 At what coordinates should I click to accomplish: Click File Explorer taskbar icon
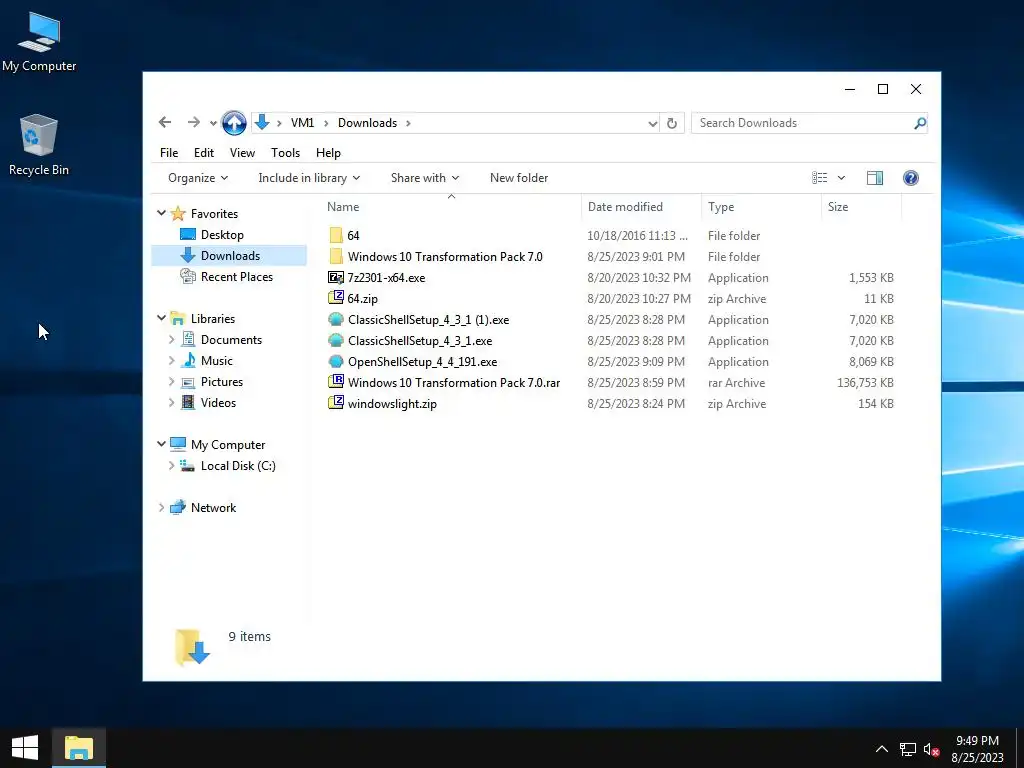78,748
